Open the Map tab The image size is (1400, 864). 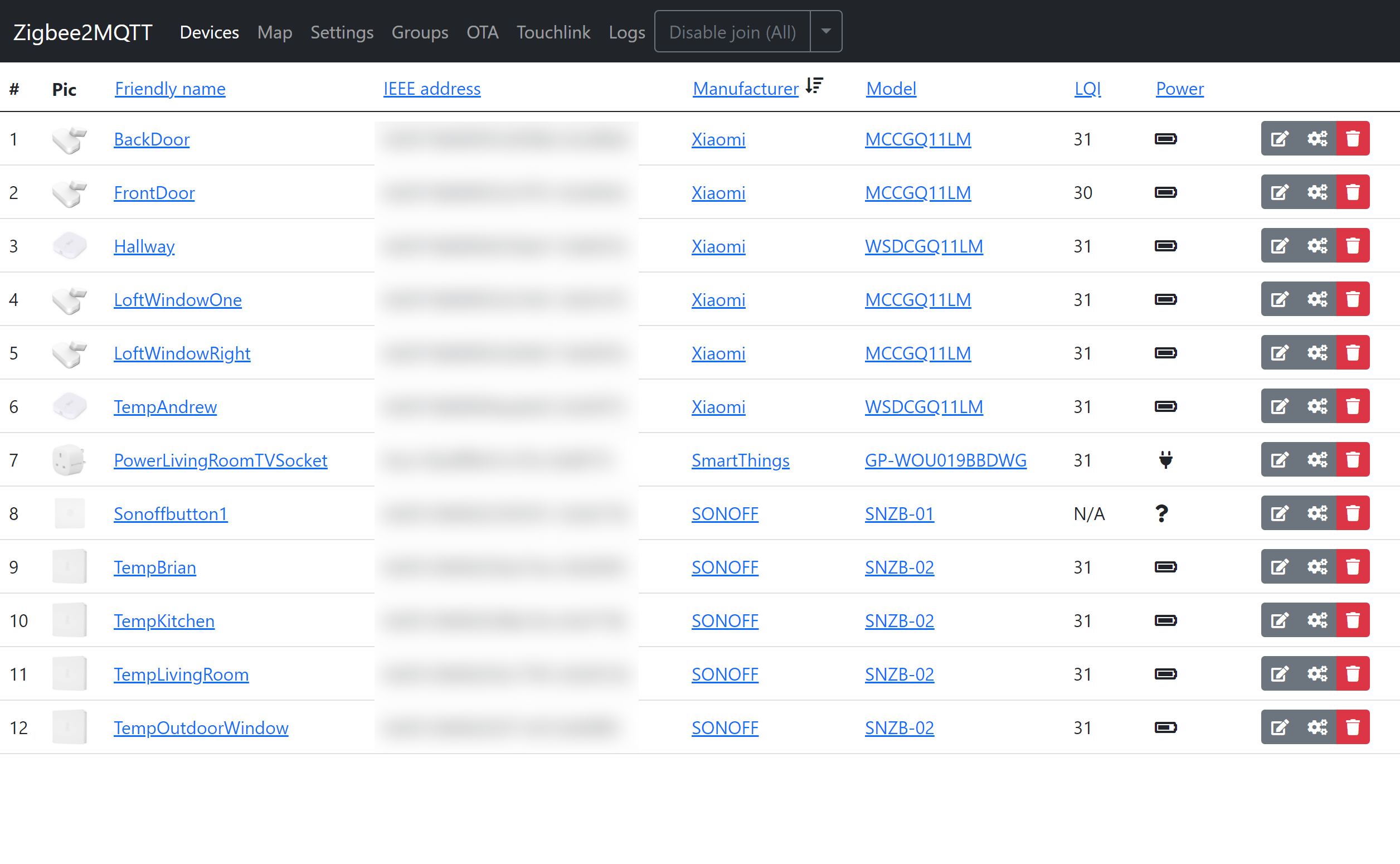pyautogui.click(x=275, y=32)
